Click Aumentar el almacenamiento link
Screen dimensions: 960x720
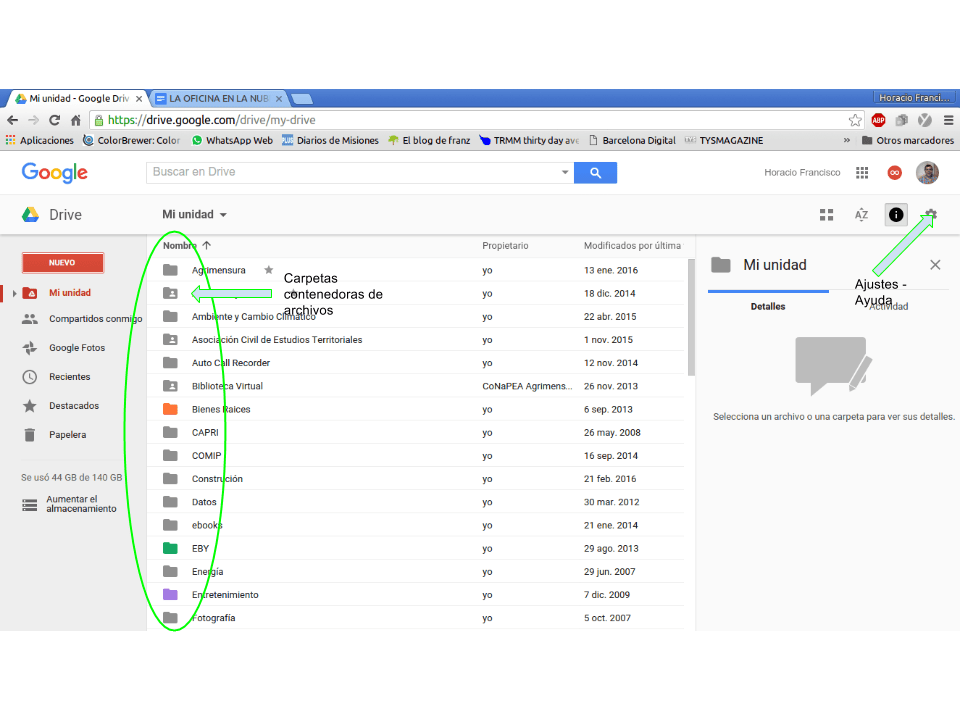72,504
